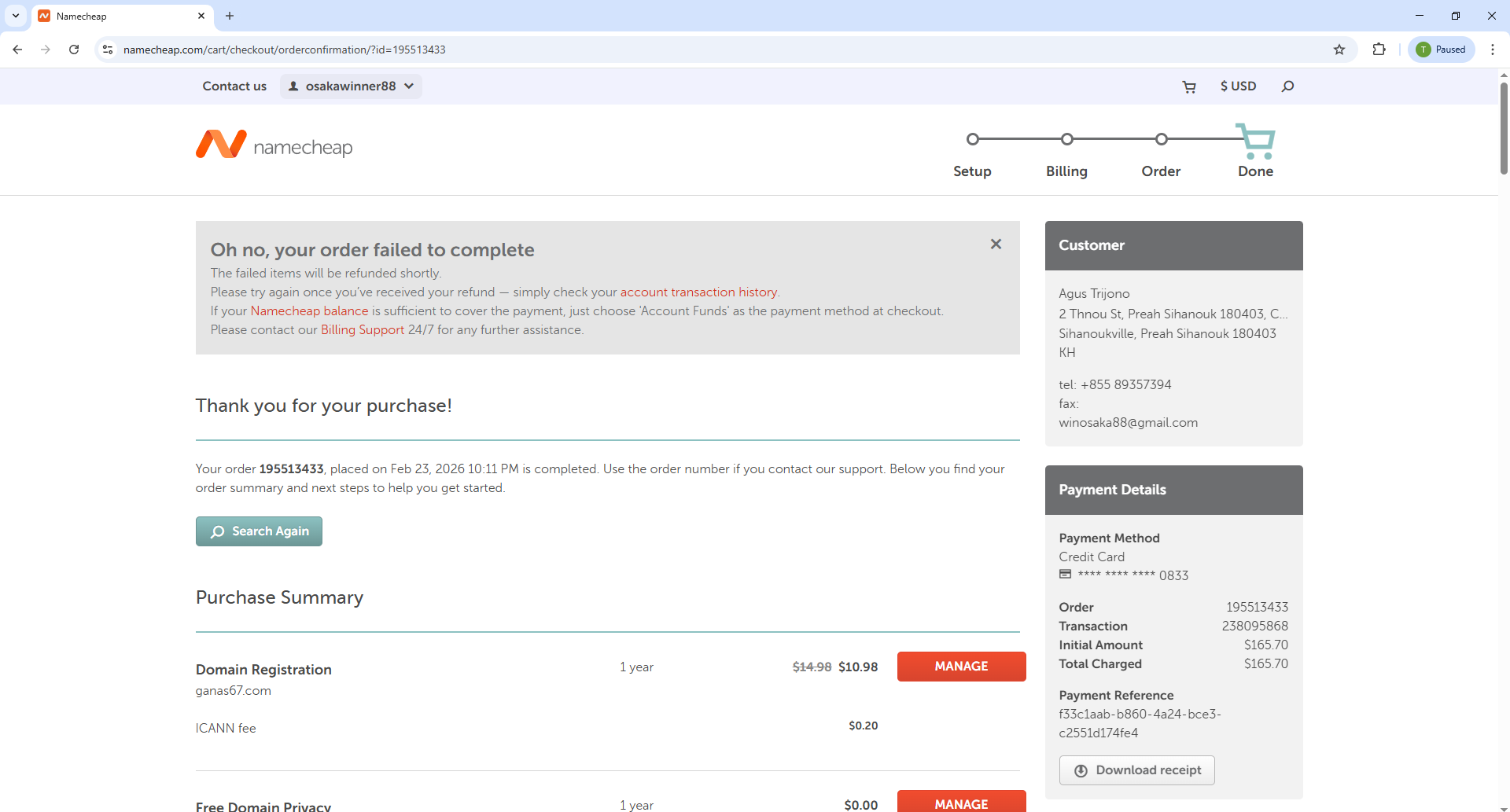Click the Namecheap logo

(274, 145)
